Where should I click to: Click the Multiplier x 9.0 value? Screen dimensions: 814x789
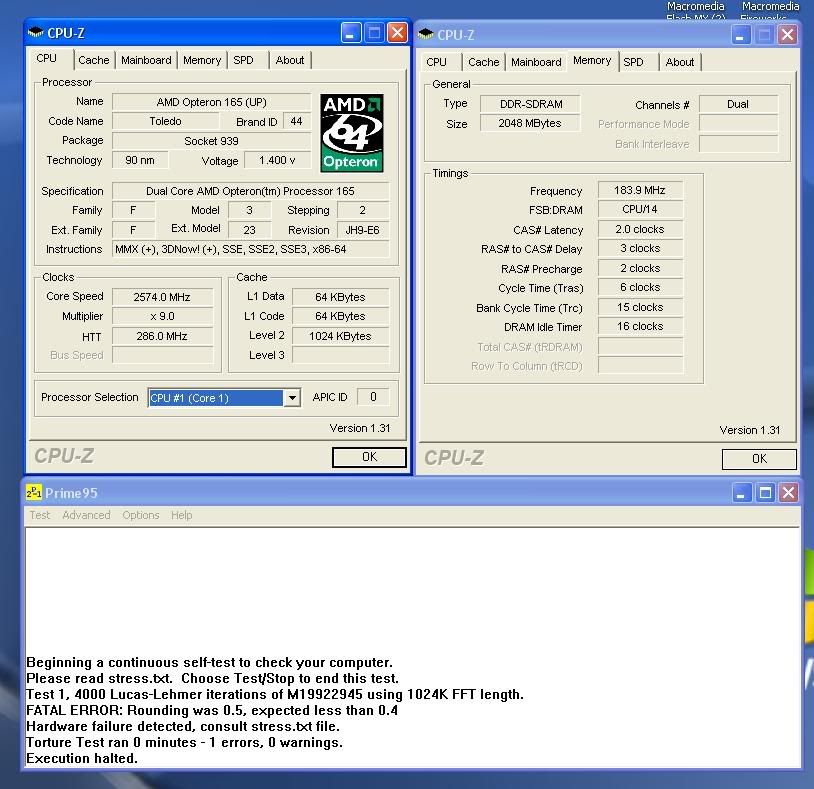[162, 316]
